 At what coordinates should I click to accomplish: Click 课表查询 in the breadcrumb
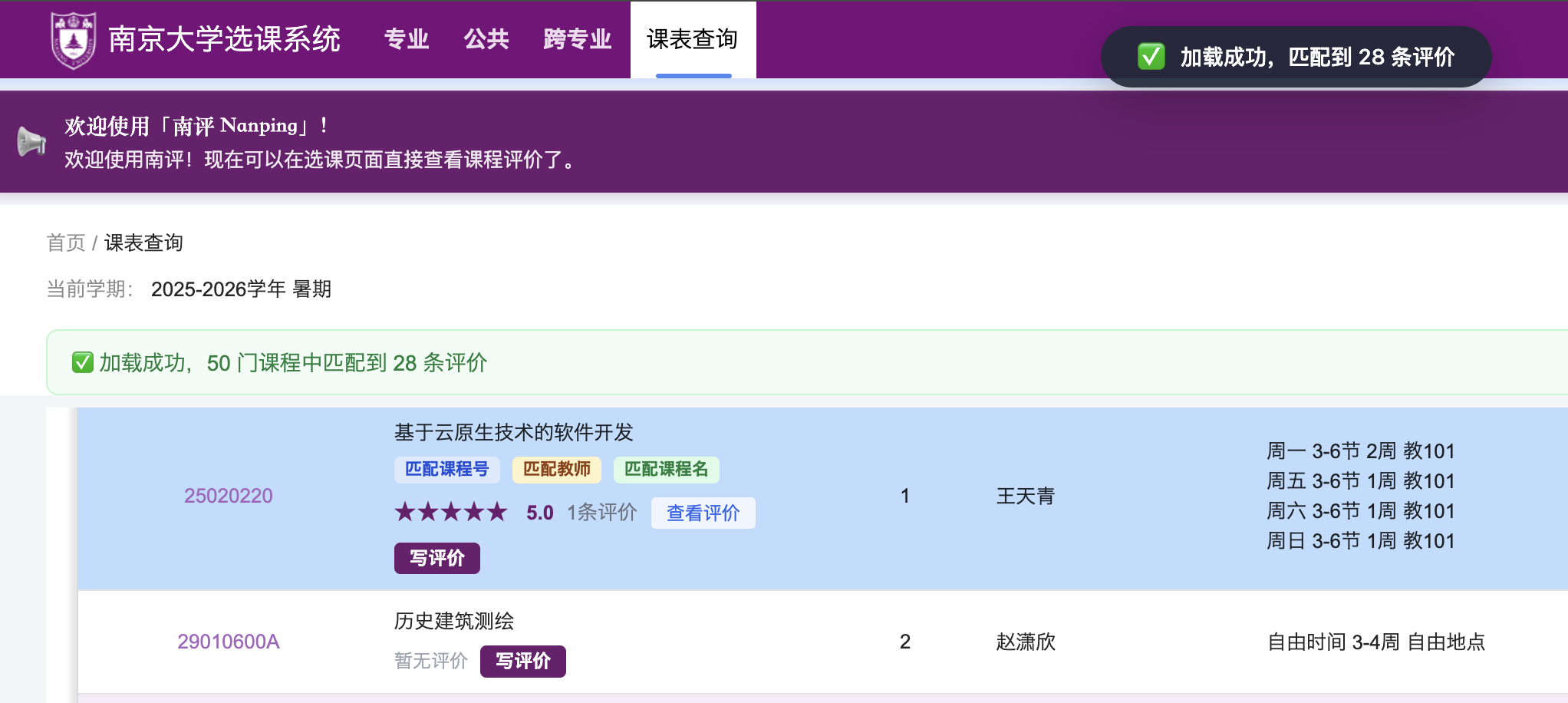143,243
